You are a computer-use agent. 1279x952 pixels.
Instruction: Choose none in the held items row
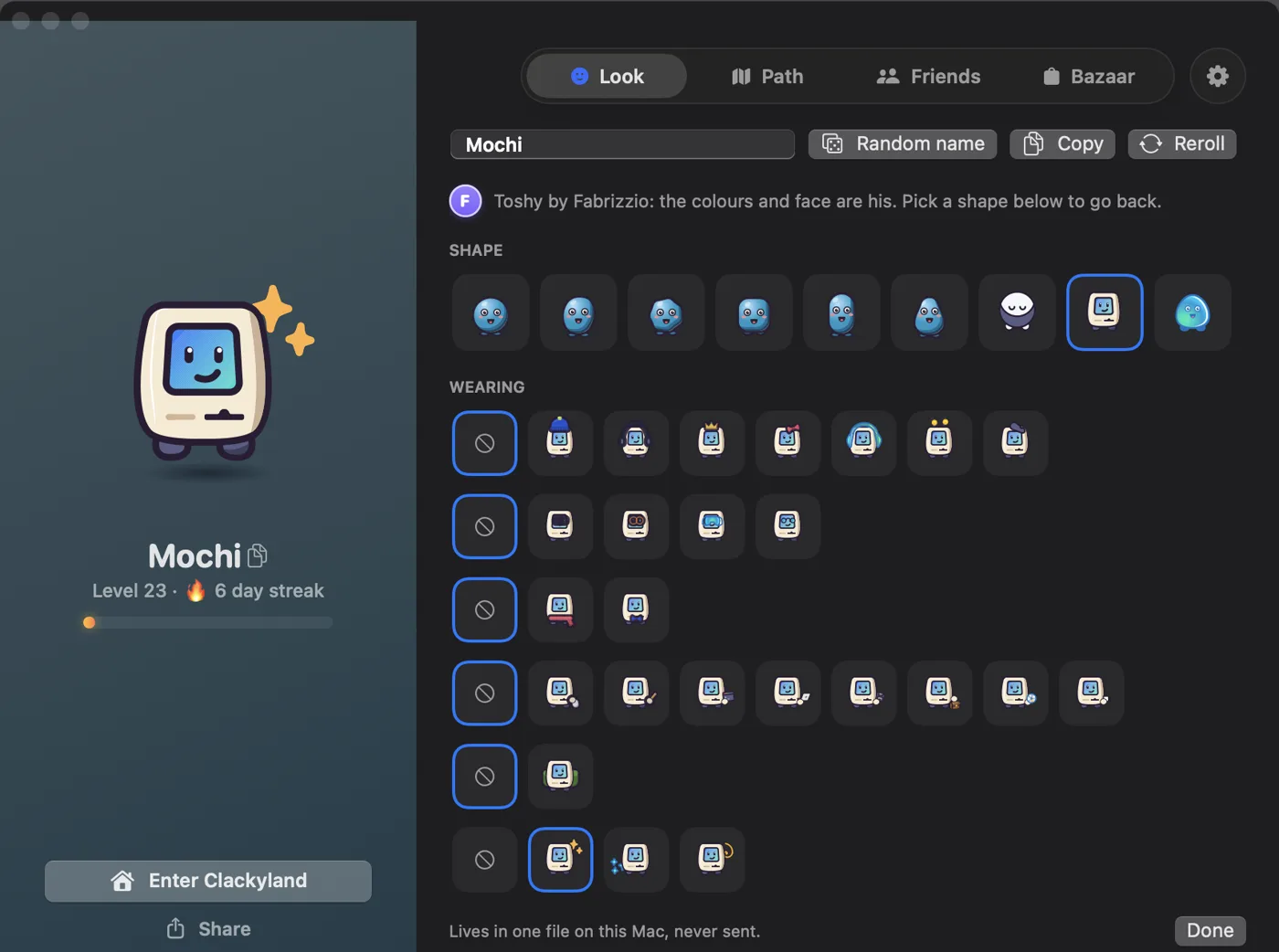click(484, 693)
